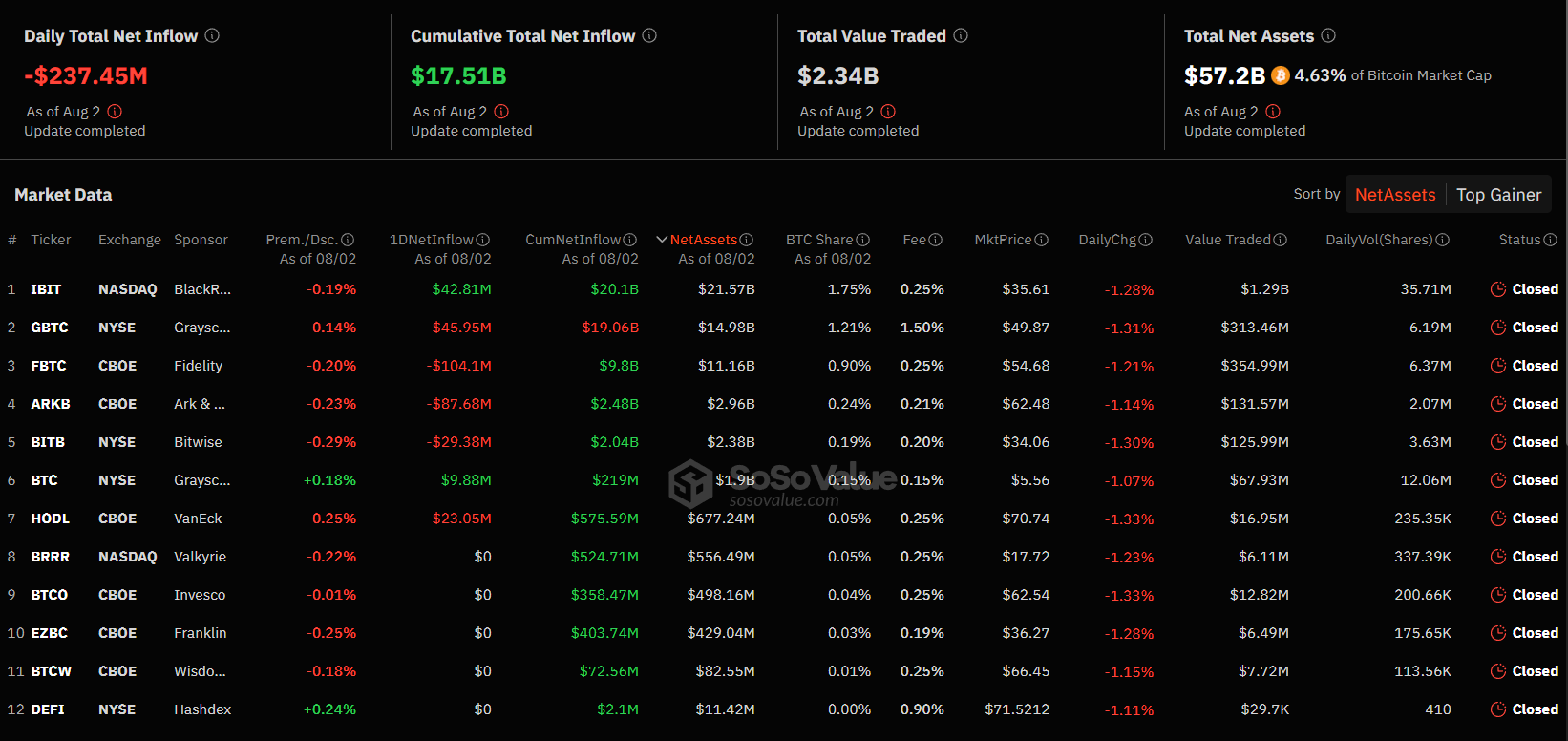Click the closed-market clock icon in DEFI row
1568x741 pixels.
(1498, 709)
